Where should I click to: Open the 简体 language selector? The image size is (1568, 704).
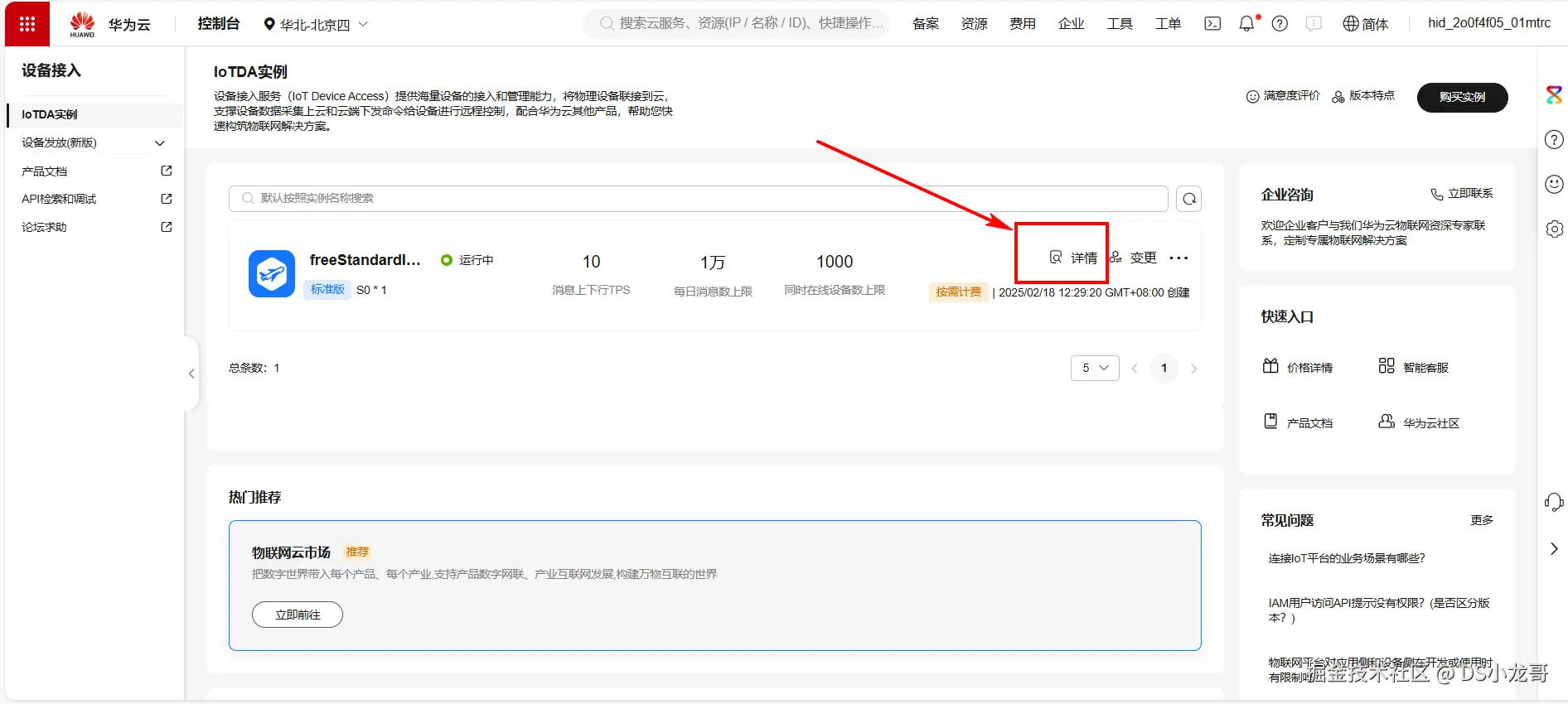coord(1365,23)
